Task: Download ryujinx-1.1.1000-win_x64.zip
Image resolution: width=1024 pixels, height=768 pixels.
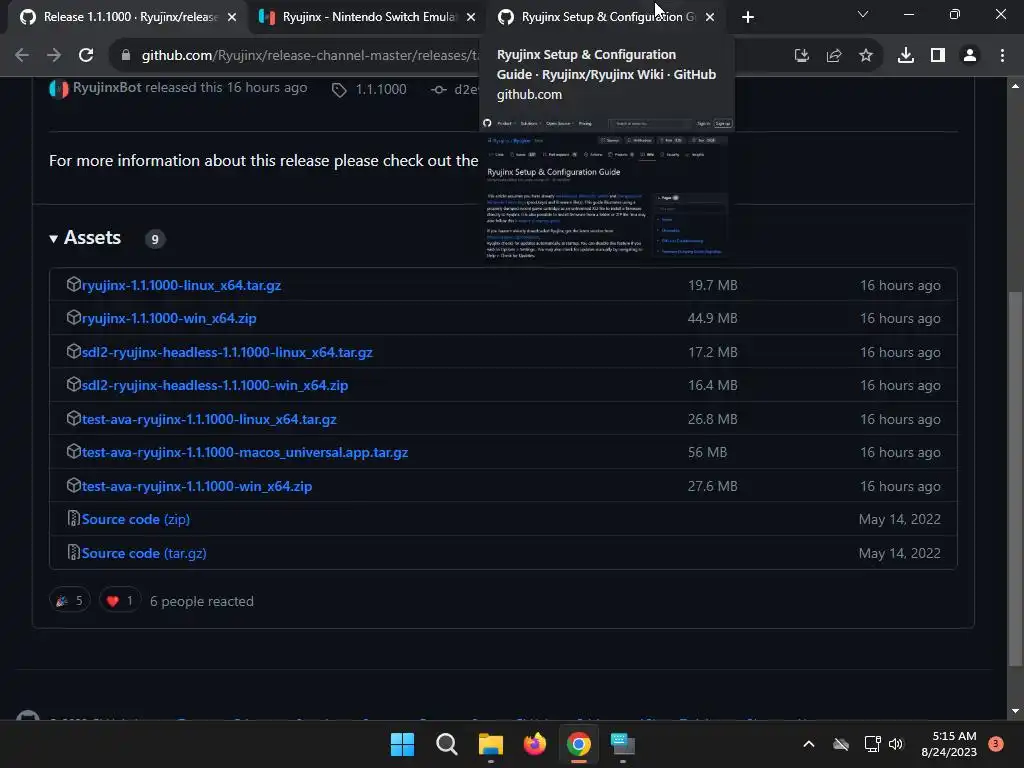Action: 169,318
